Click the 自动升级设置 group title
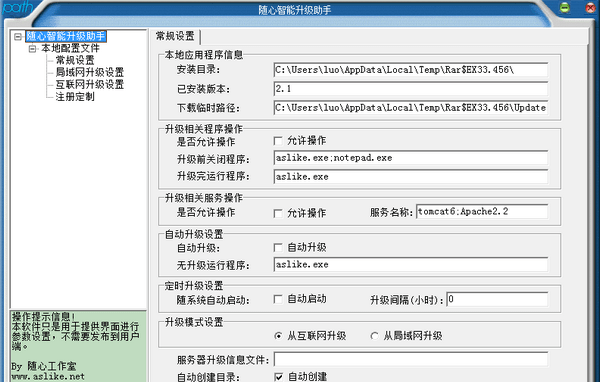This screenshot has width=601, height=382. [194, 234]
